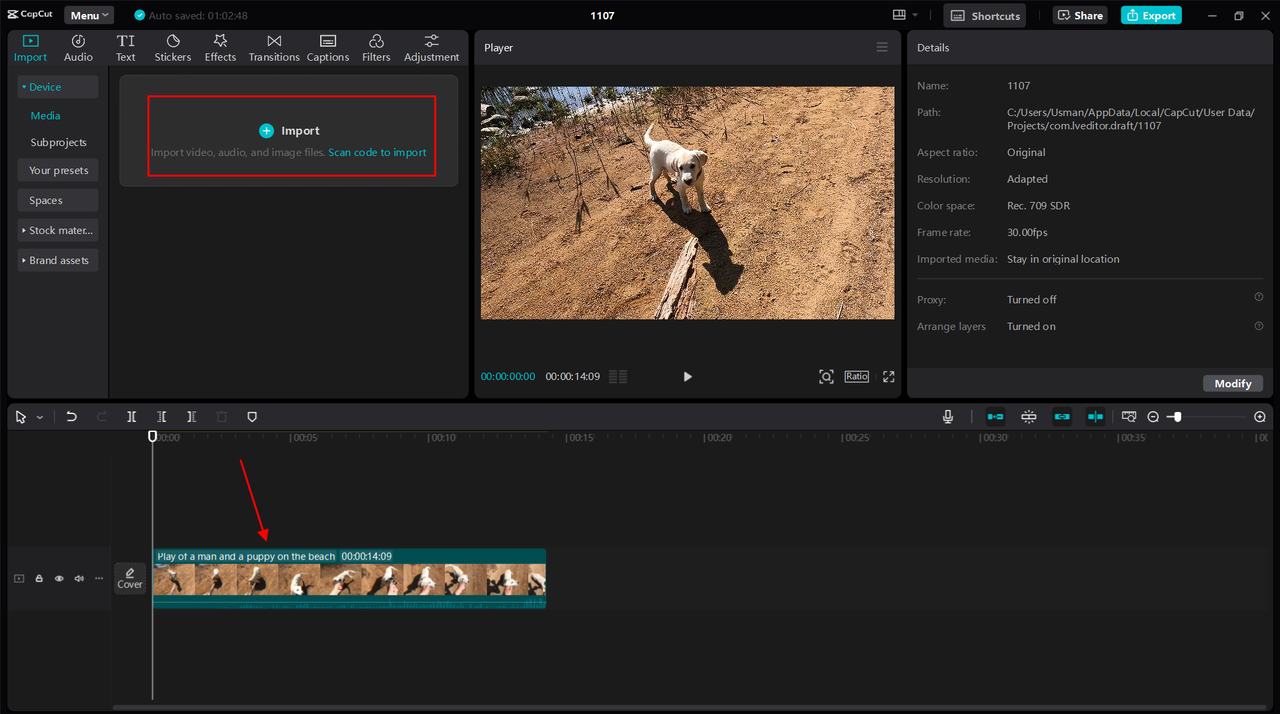Click the Import plus button
1280x714 pixels.
point(266,131)
